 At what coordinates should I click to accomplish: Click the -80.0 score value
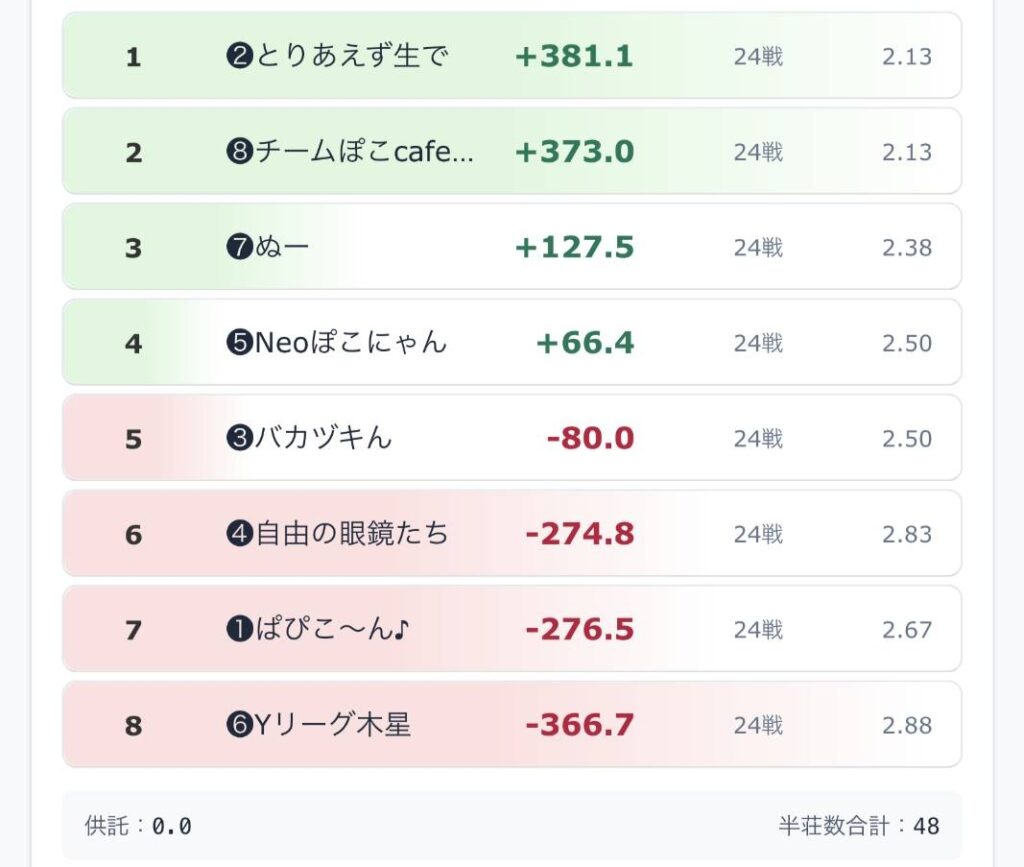click(x=590, y=438)
